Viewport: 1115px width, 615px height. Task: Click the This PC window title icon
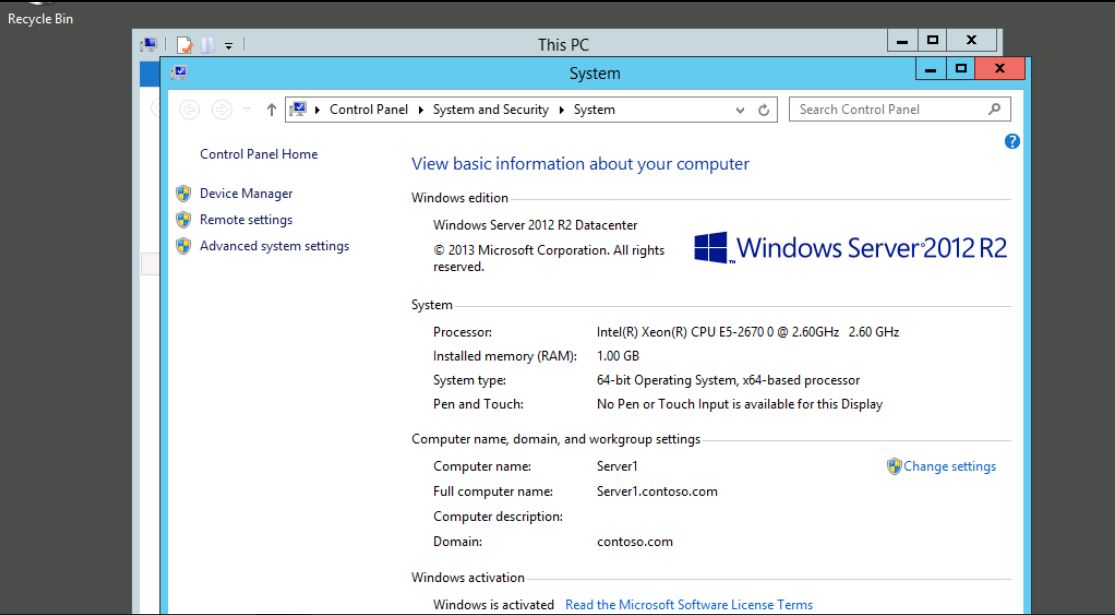tap(149, 45)
